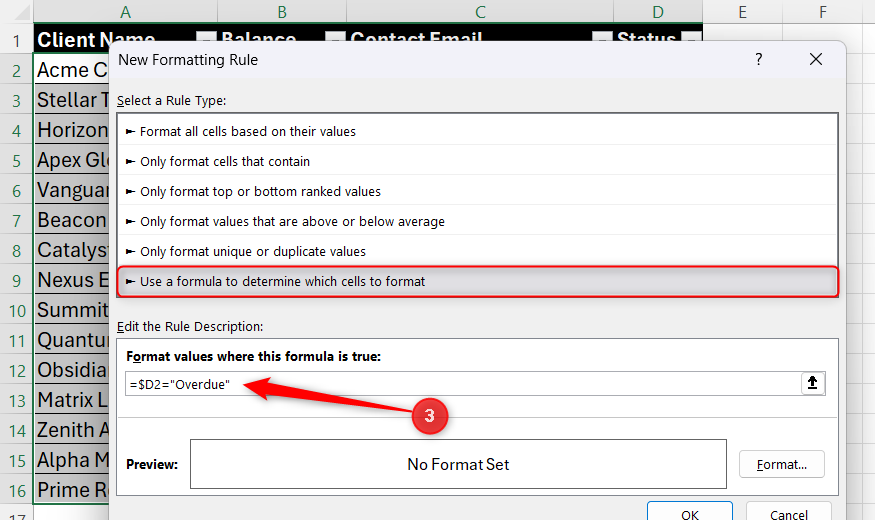Open the Balance column filter dropdown
Viewport: 875px width, 520px height.
pyautogui.click(x=335, y=37)
